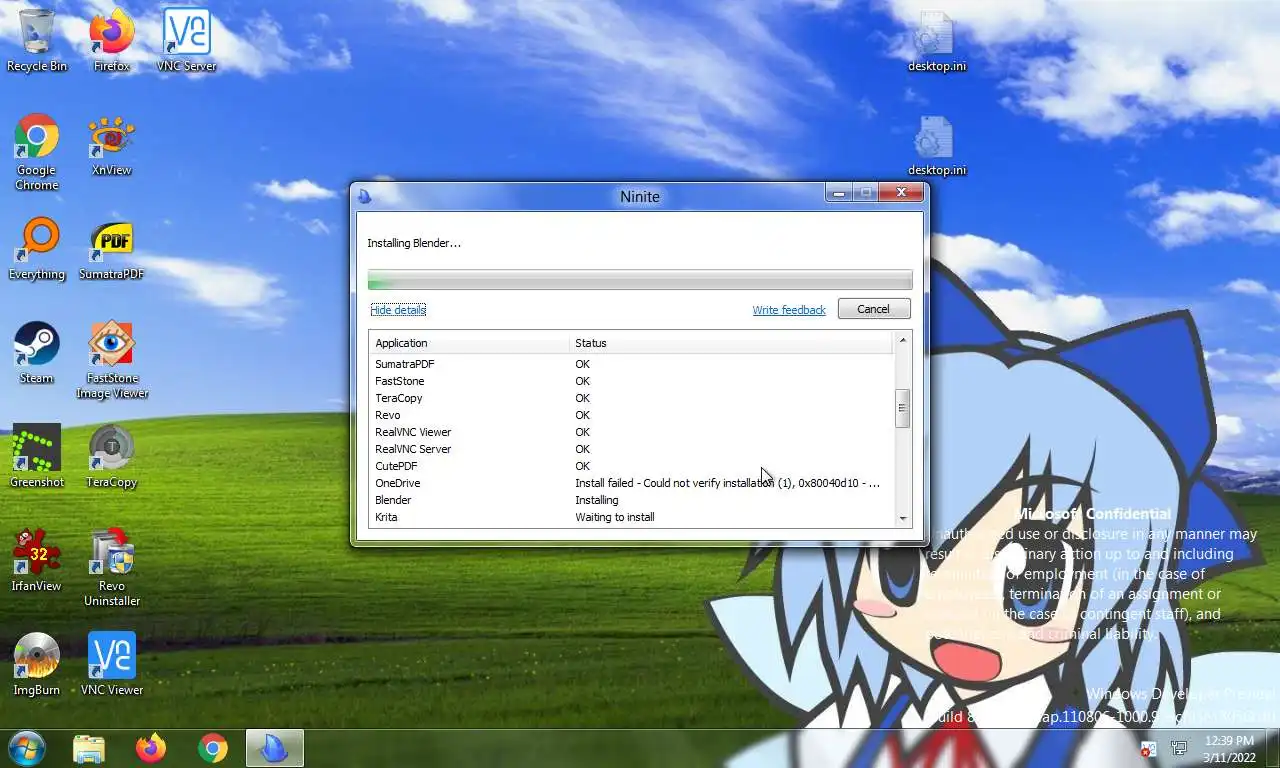Click the installation progress bar
Image resolution: width=1280 pixels, height=768 pixels.
[x=640, y=280]
